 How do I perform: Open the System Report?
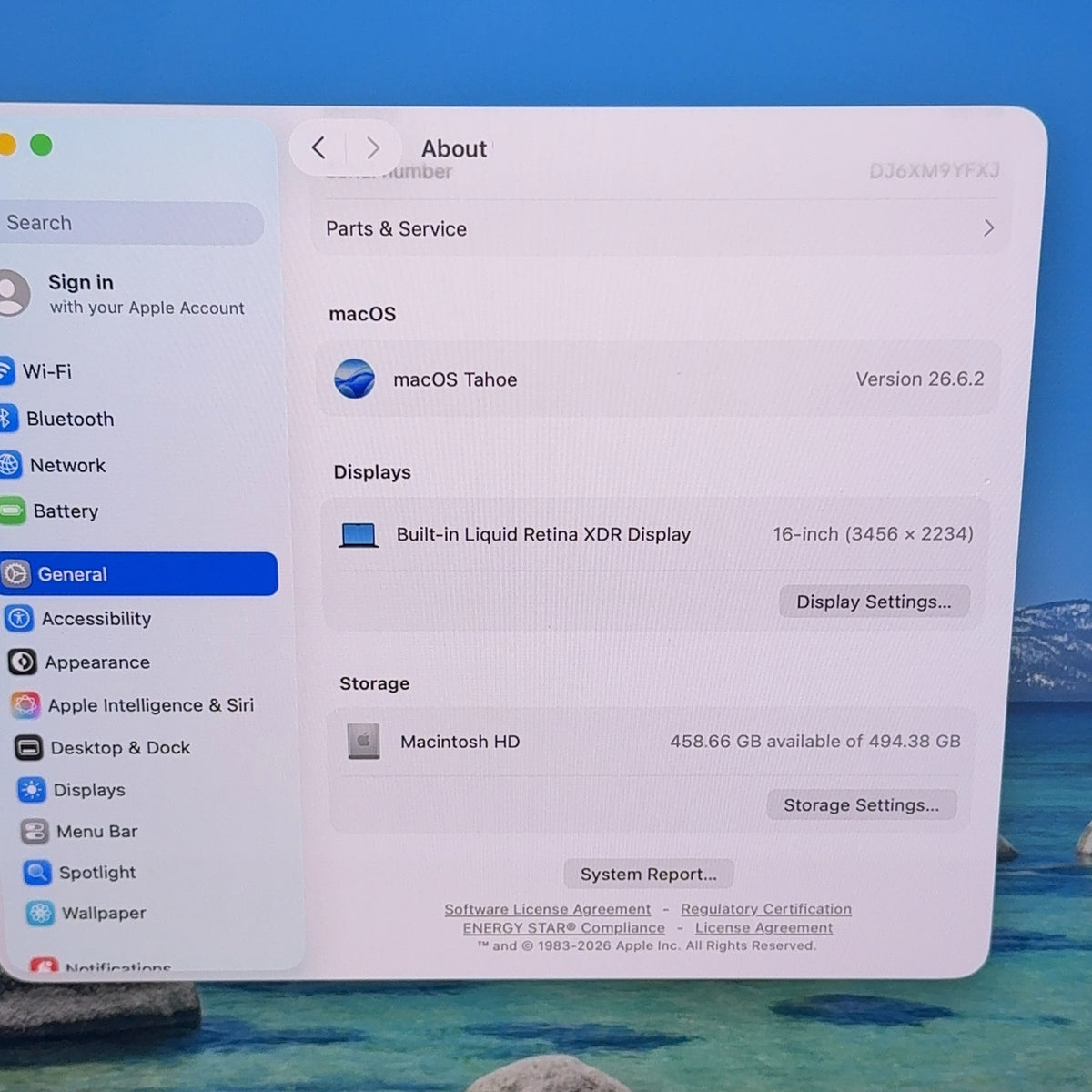(648, 875)
